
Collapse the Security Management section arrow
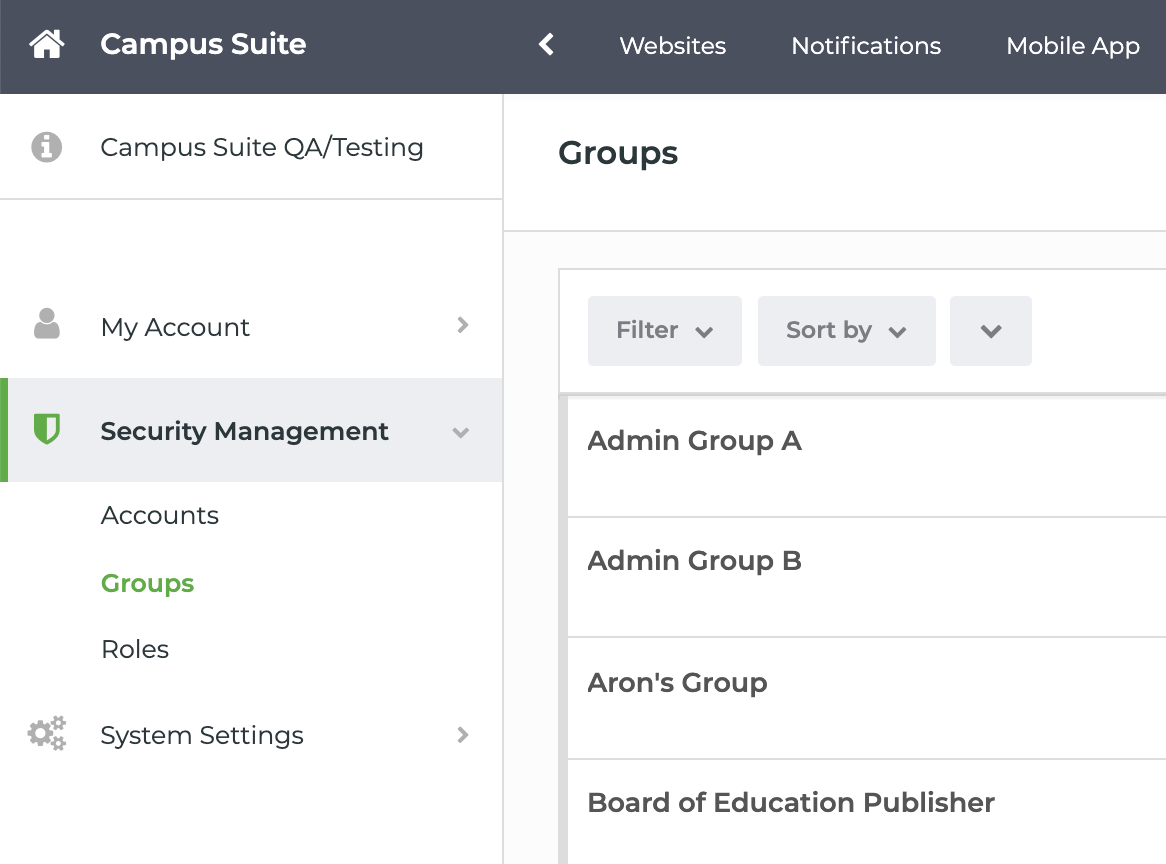pos(461,432)
